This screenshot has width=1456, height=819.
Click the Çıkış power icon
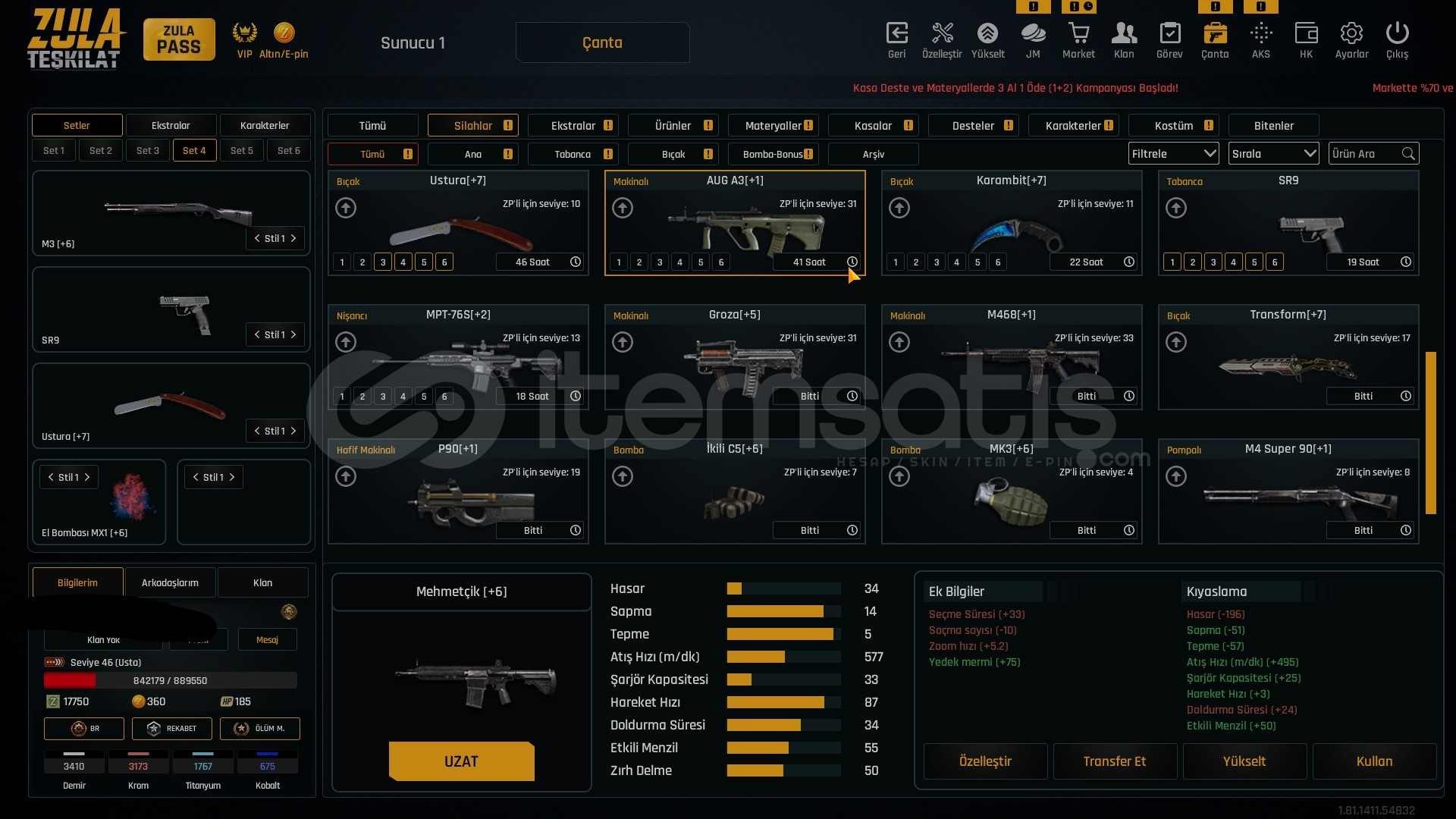pyautogui.click(x=1397, y=34)
